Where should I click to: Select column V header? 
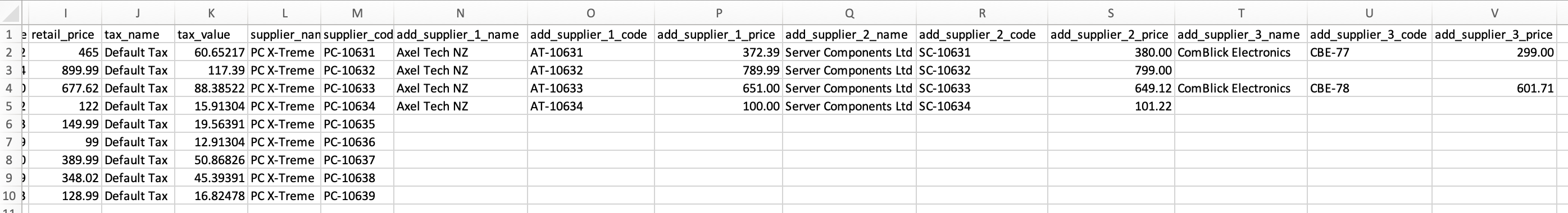[1494, 13]
